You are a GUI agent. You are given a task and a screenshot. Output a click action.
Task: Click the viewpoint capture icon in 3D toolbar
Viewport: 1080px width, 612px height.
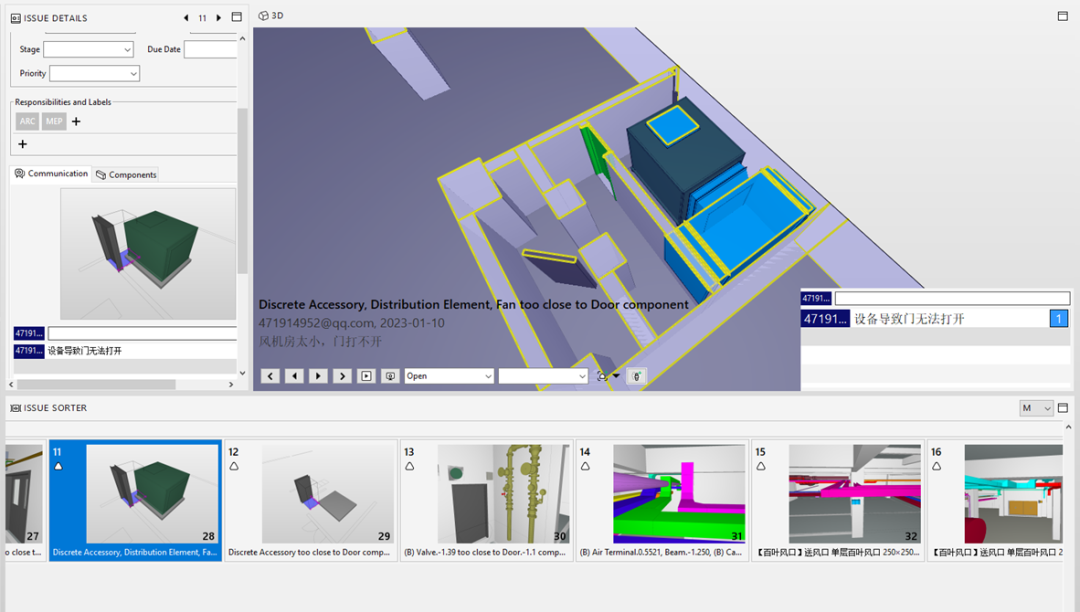602,376
